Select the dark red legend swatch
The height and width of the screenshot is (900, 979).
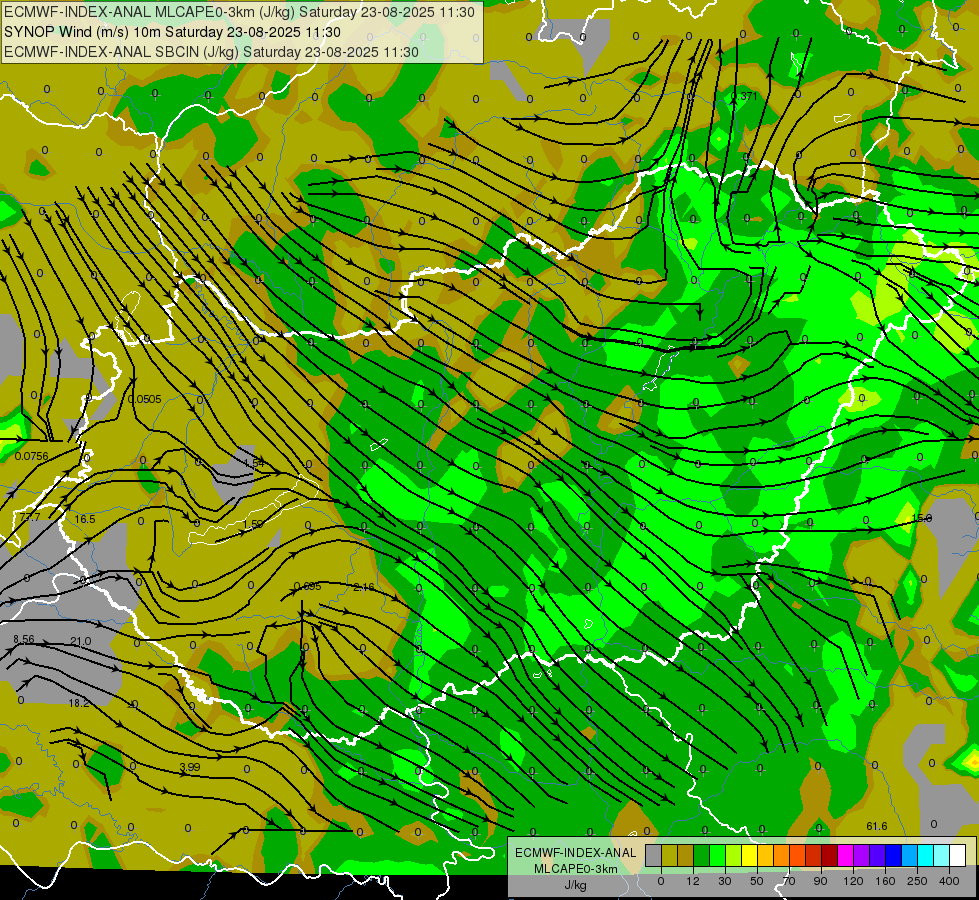point(830,856)
